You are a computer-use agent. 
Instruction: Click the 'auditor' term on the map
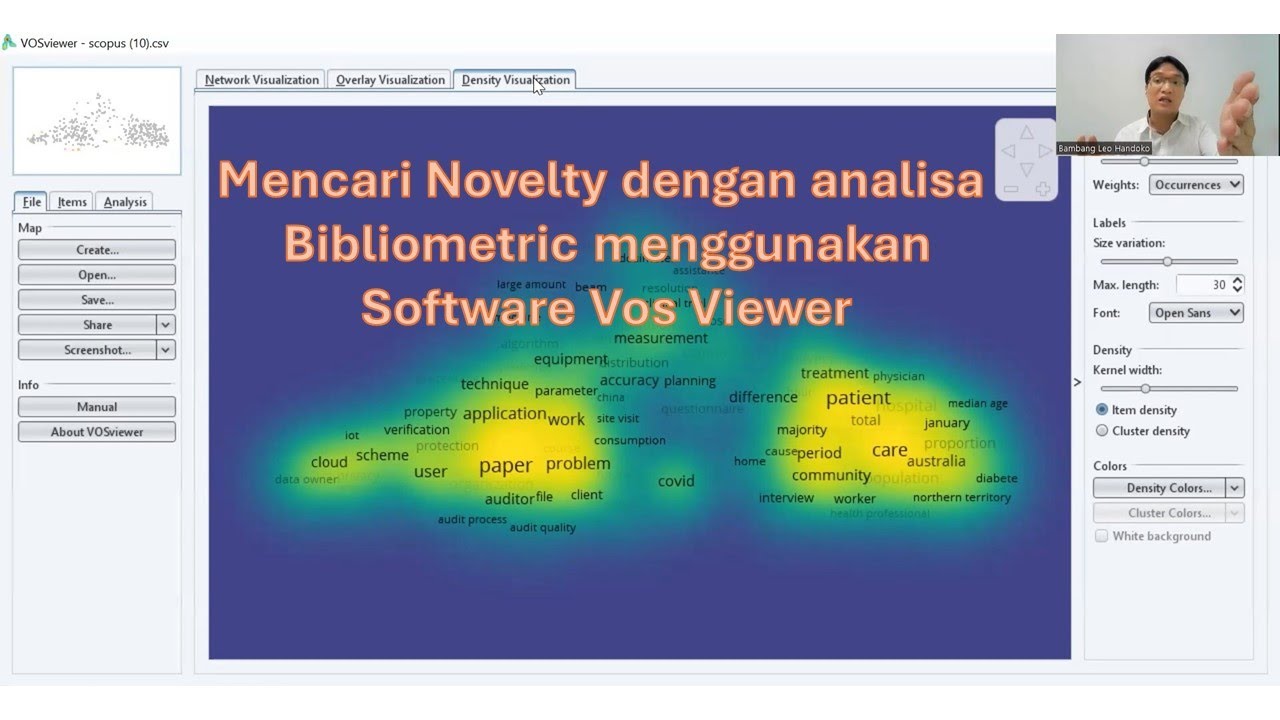click(509, 499)
